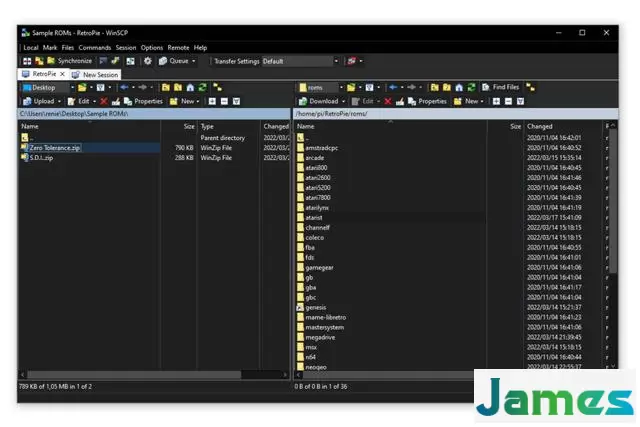Screen dimensions: 640x427
Task: Click the Synchronize toolbar button
Action: [69, 61]
